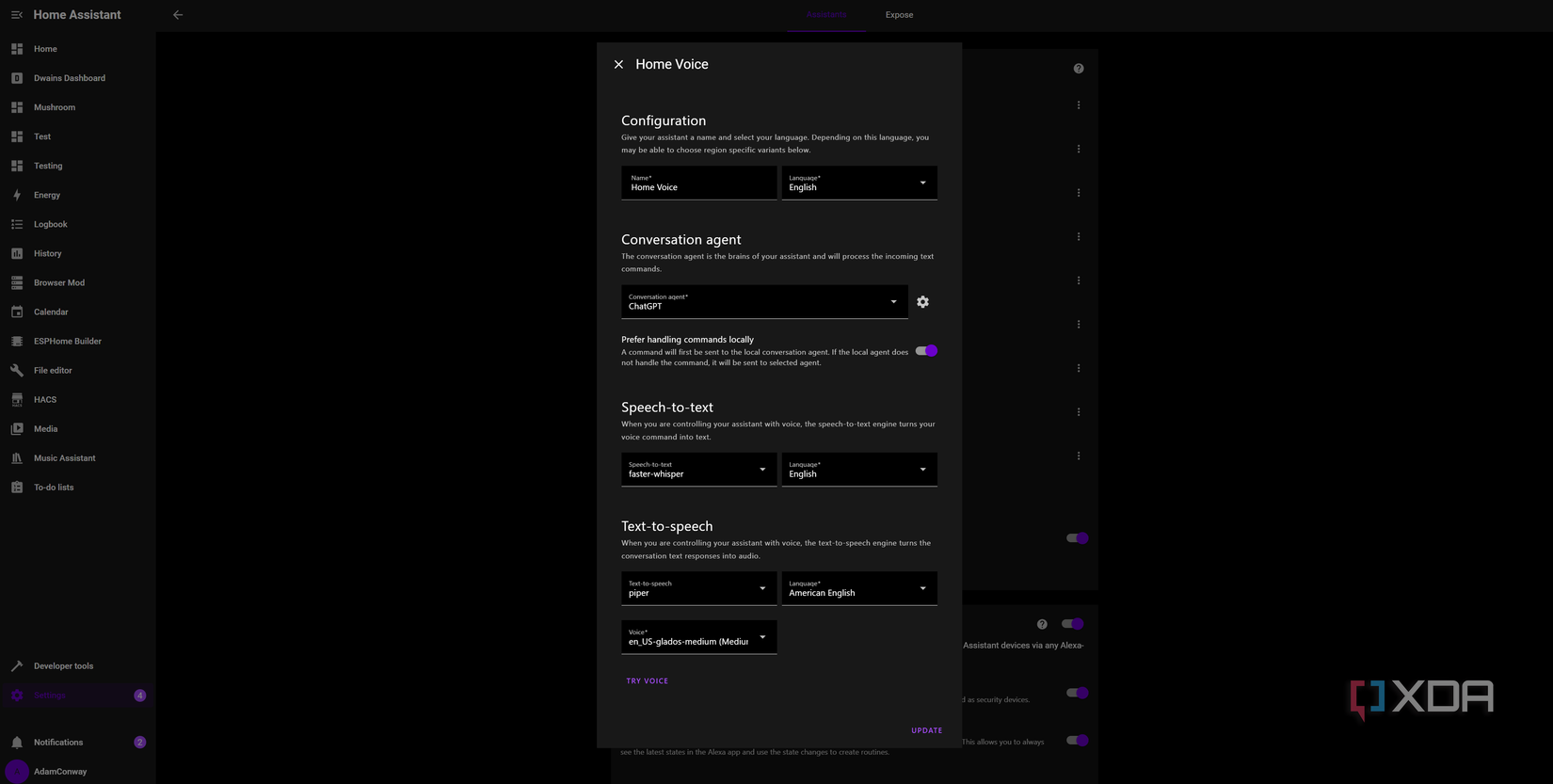
Task: Open Notifications bell in sidebar
Action: (x=17, y=743)
